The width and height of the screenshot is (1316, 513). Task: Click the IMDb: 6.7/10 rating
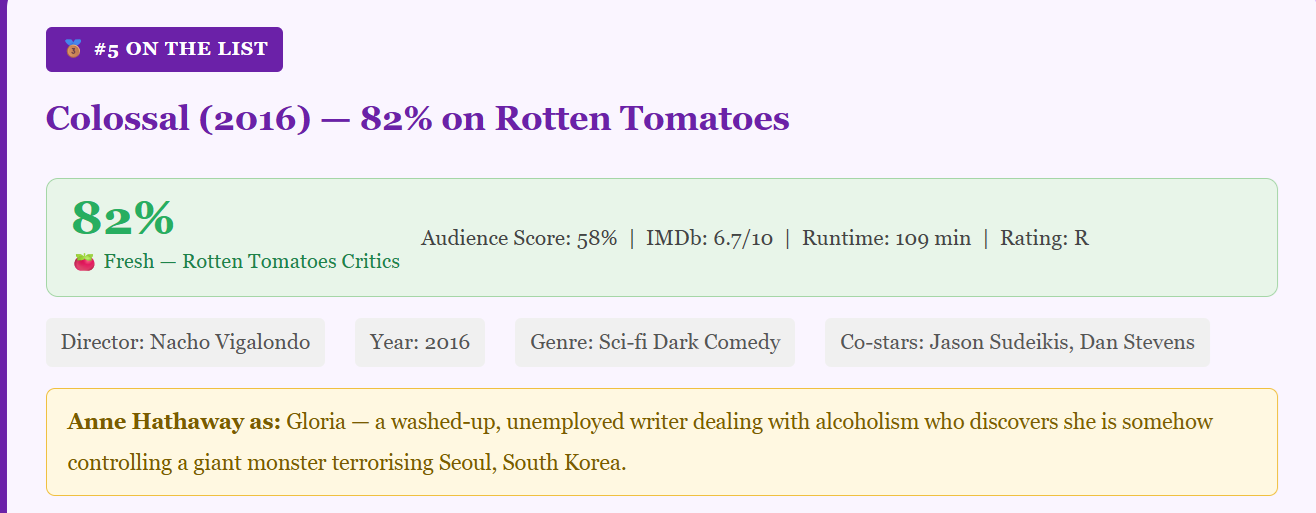(709, 238)
